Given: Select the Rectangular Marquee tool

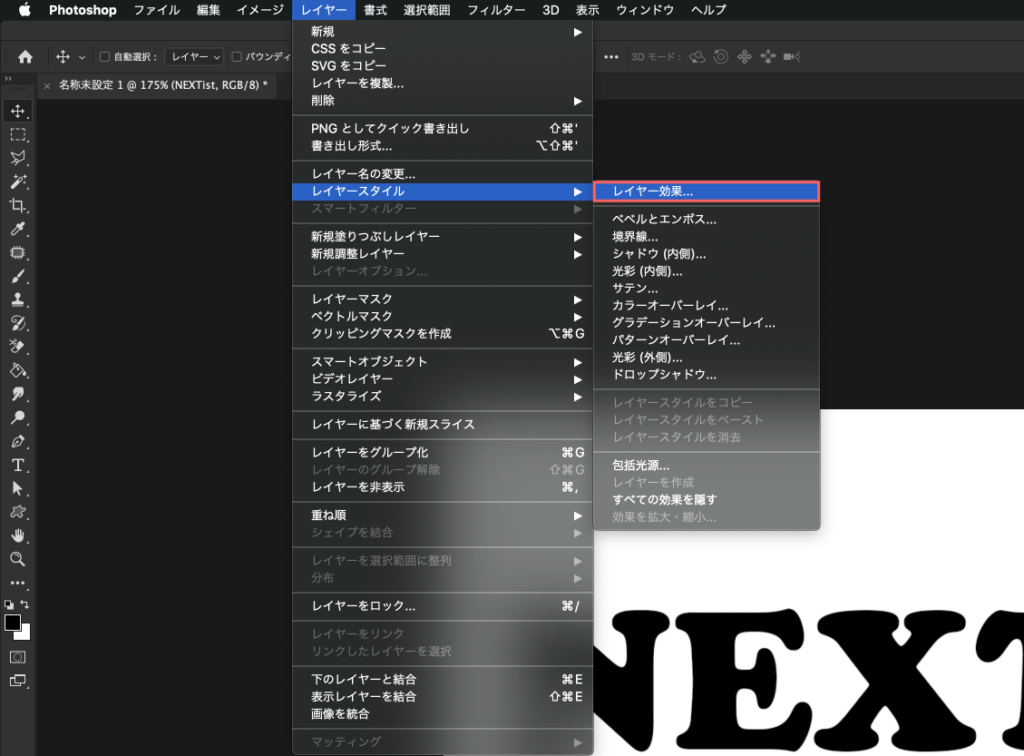Looking at the screenshot, I should pos(18,134).
